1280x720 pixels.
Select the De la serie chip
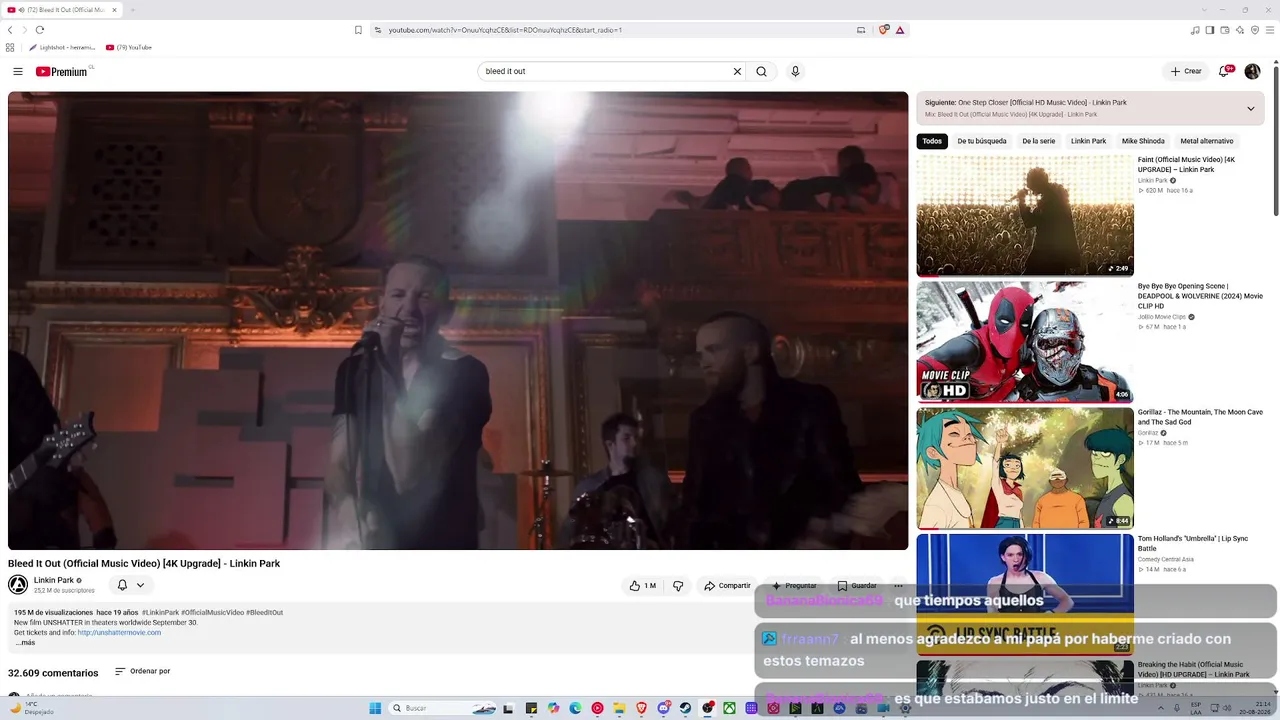[1039, 141]
